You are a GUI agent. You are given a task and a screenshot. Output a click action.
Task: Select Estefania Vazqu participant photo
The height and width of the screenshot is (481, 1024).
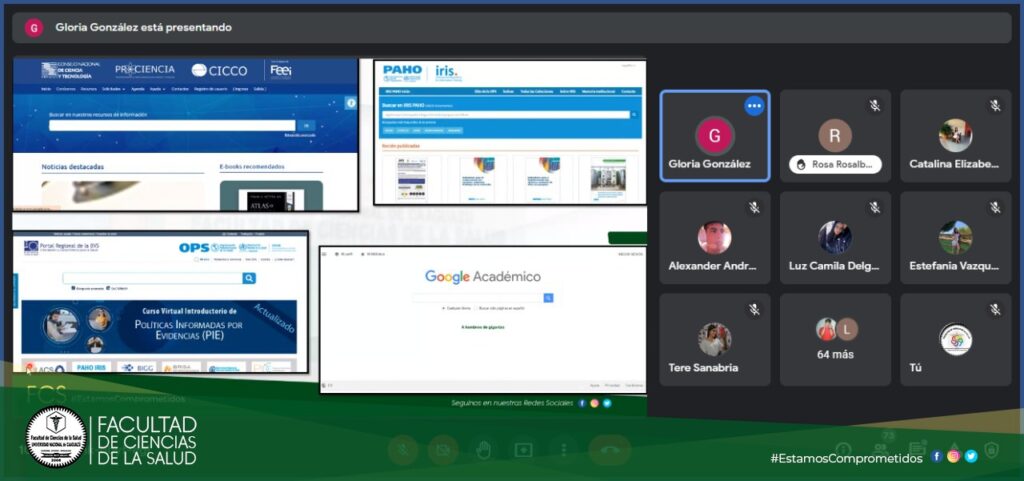955,238
